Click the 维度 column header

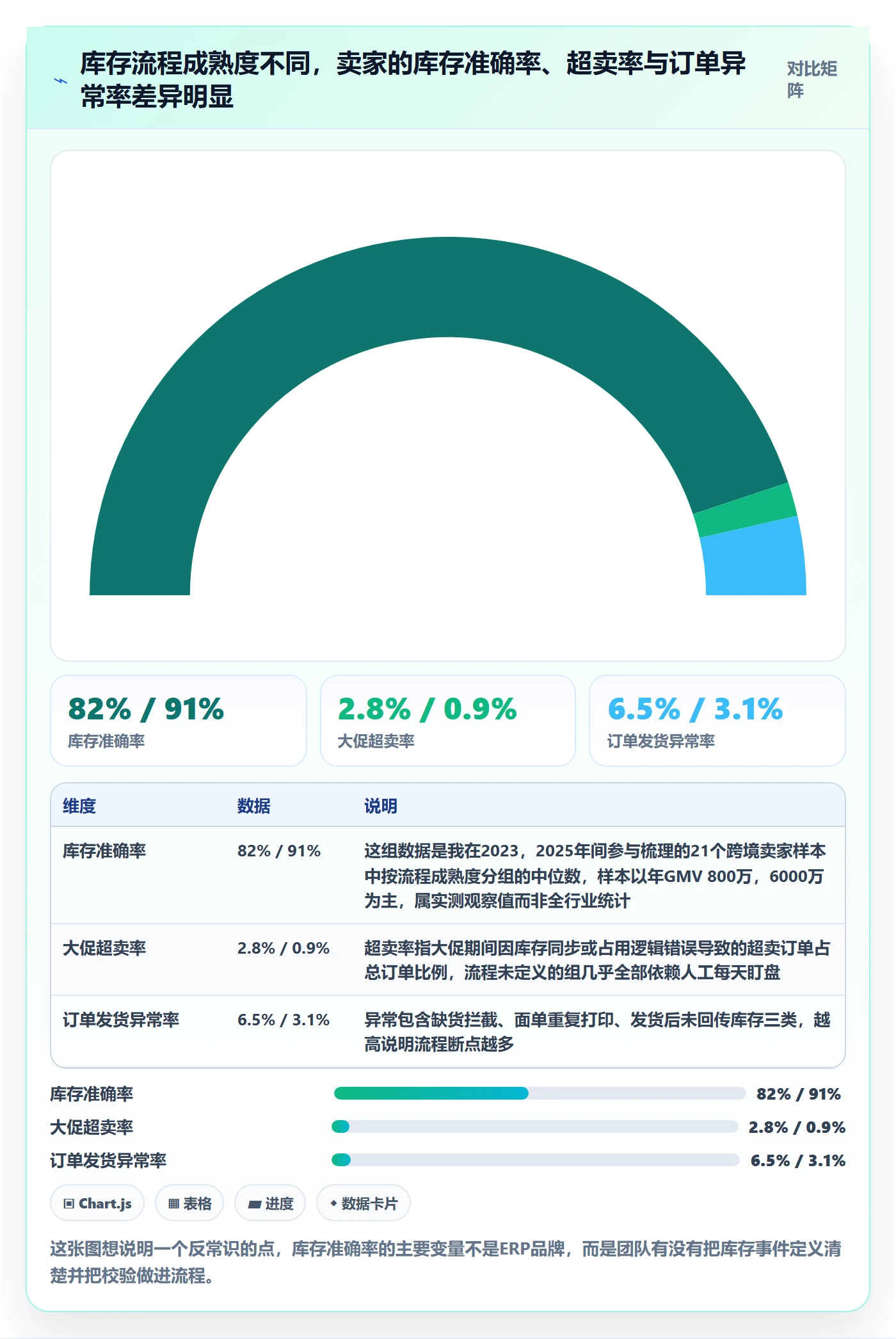pos(79,806)
